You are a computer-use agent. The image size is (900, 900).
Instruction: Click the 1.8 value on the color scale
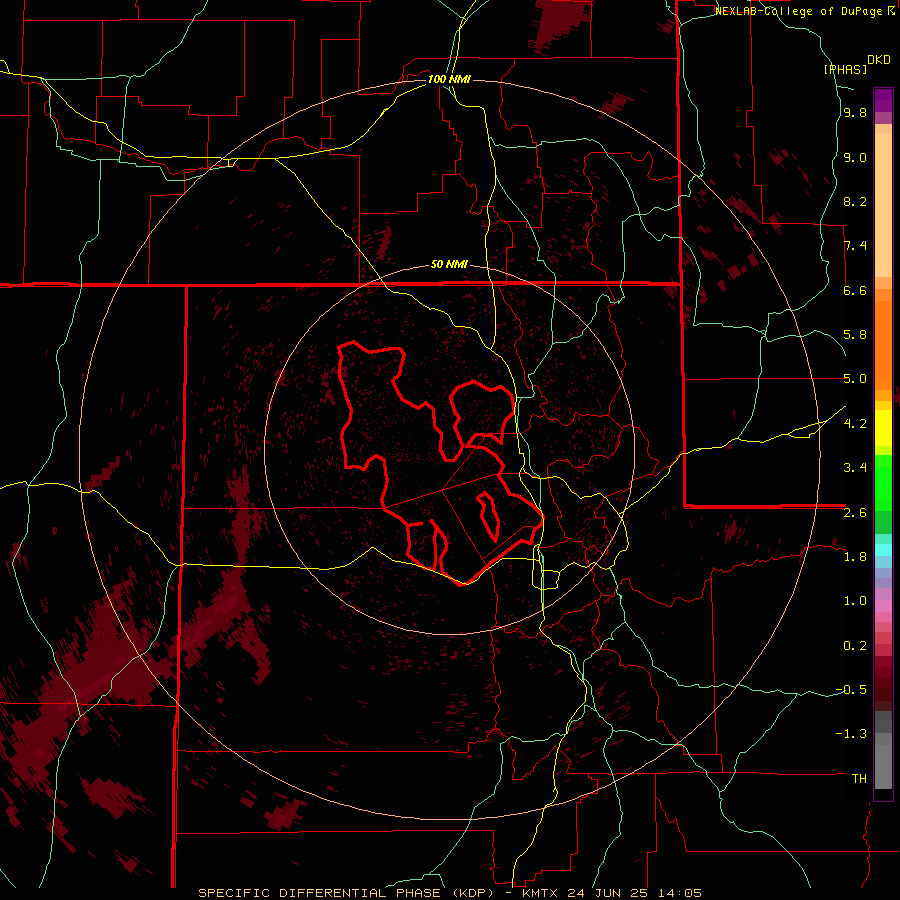click(x=855, y=557)
